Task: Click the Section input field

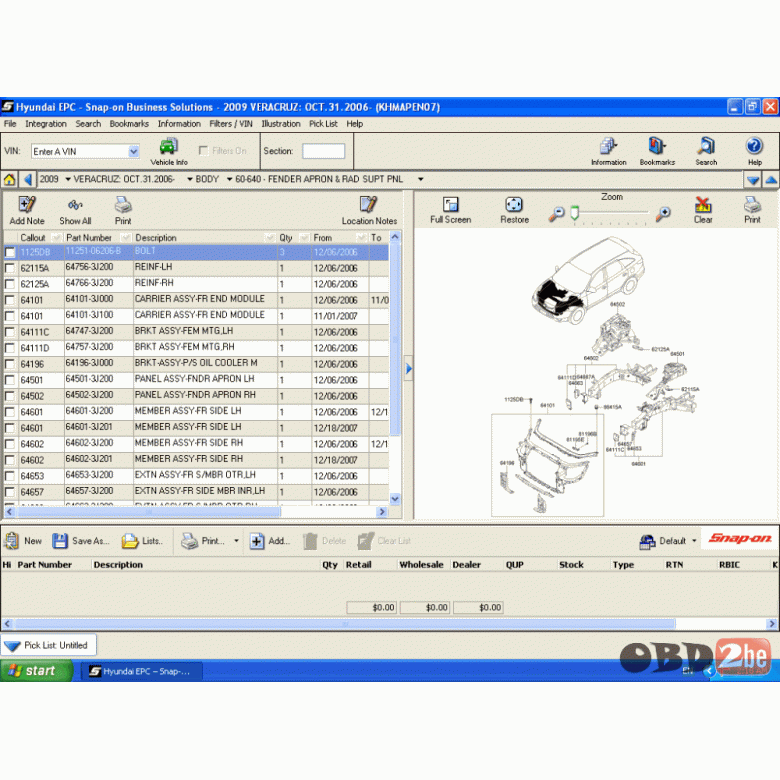Action: 323,151
